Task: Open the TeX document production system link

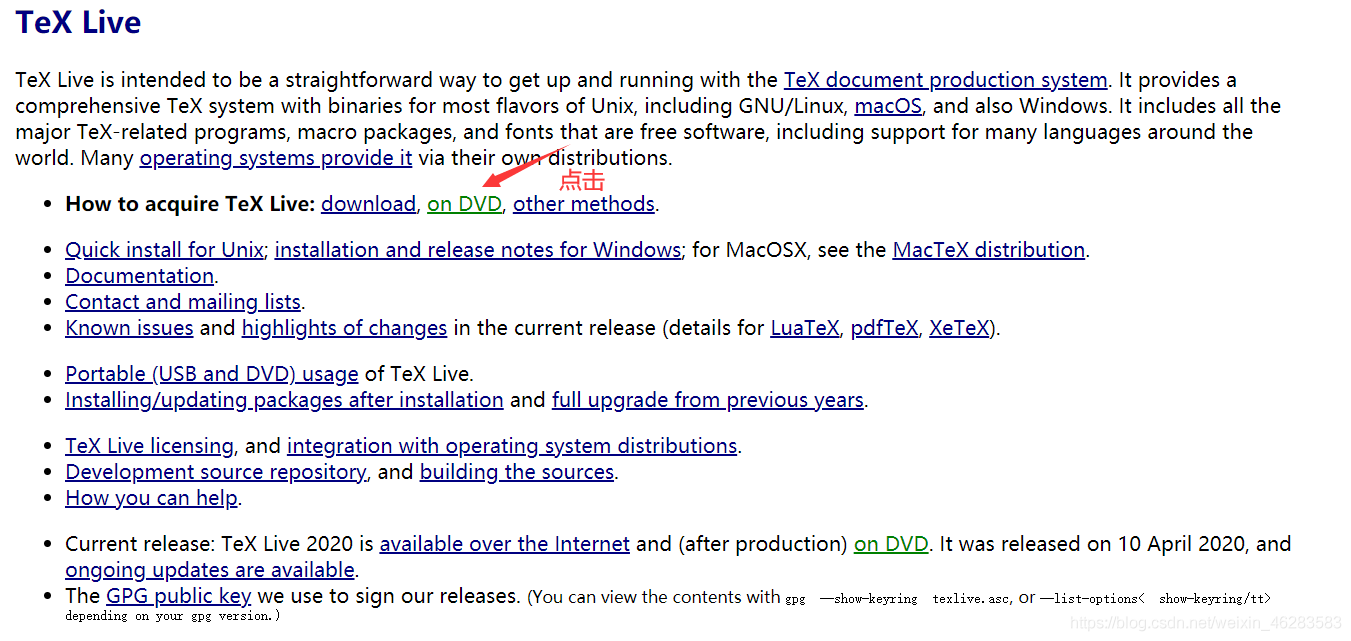Action: click(x=945, y=80)
